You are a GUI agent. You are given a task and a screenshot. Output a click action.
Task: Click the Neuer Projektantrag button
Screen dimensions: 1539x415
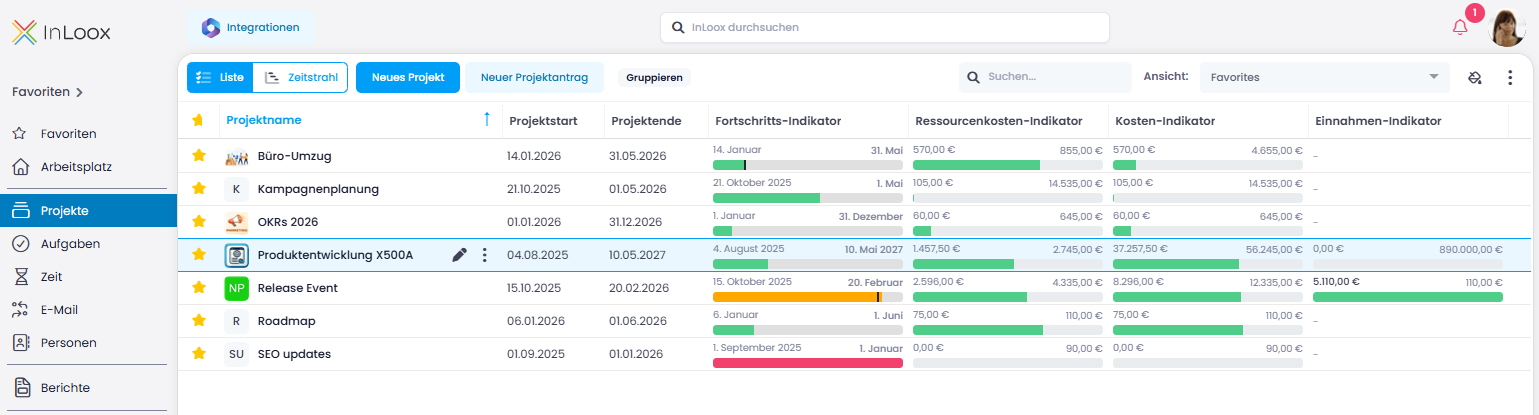(x=534, y=77)
